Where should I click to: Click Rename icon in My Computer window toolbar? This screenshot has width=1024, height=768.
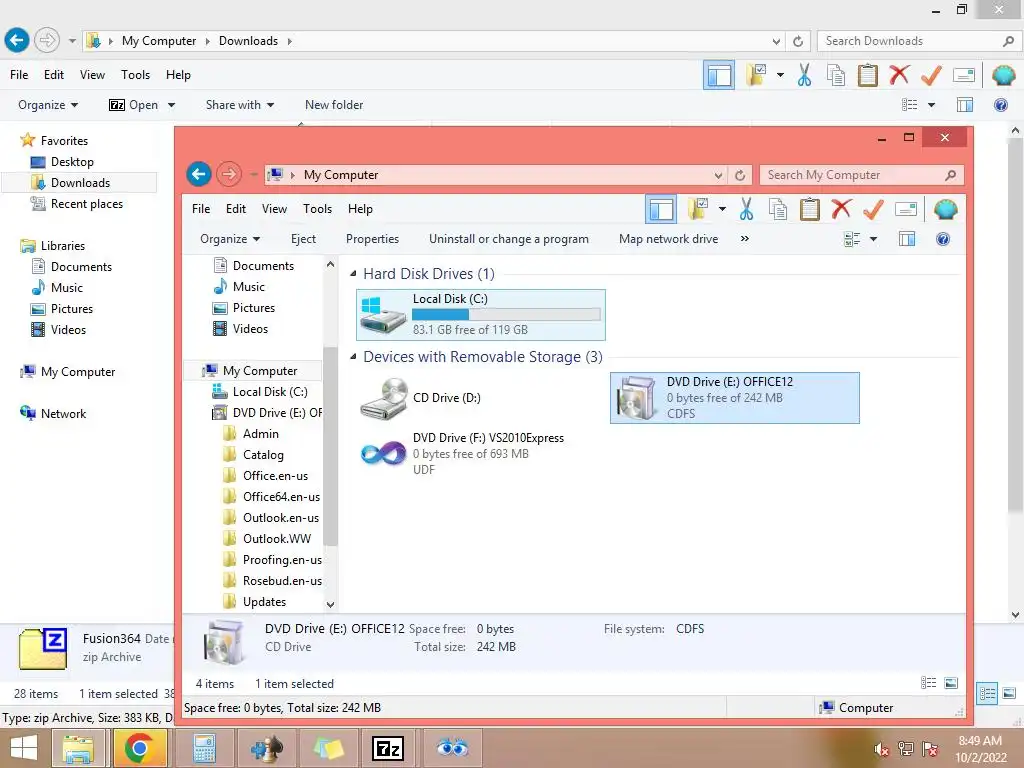pyautogui.click(x=906, y=209)
